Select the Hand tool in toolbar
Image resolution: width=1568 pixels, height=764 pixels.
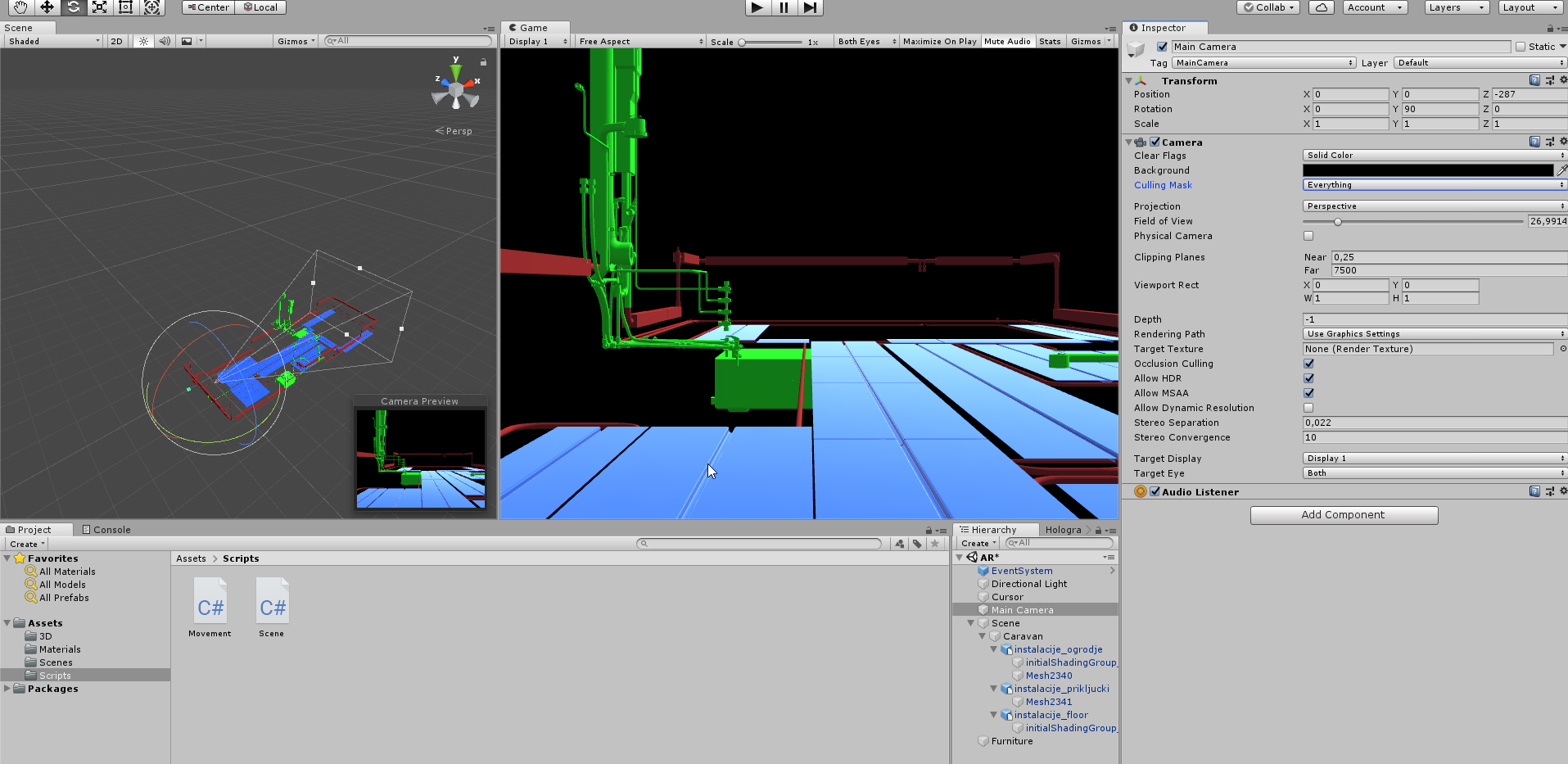(x=20, y=7)
